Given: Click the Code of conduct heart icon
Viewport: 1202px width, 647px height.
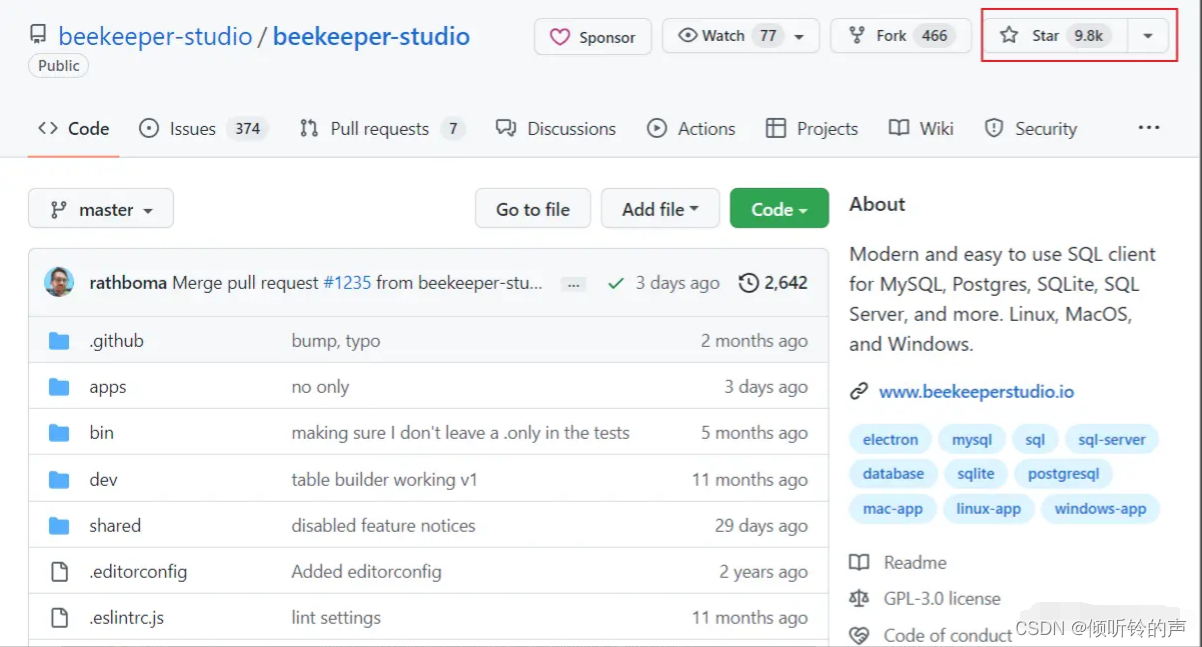Looking at the screenshot, I should coord(859,635).
